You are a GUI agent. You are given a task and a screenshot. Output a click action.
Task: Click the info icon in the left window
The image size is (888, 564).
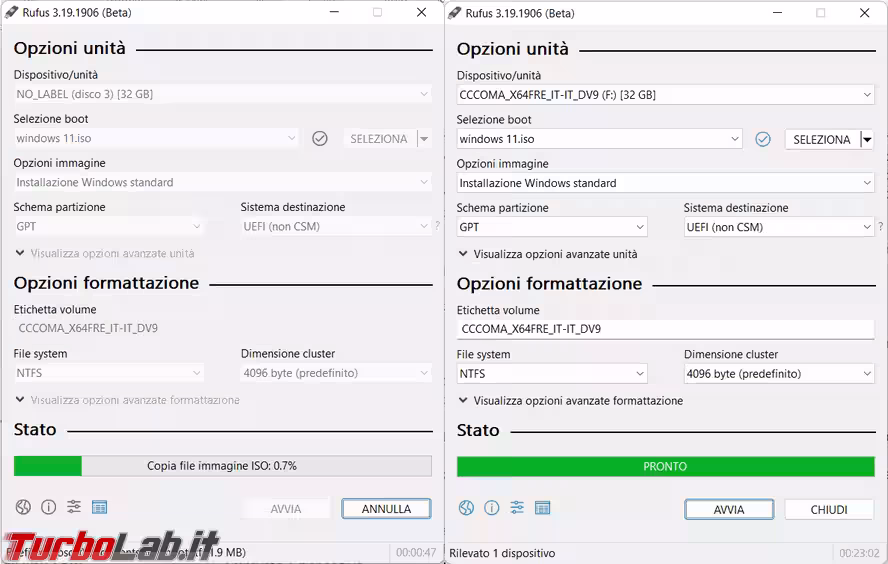click(48, 508)
